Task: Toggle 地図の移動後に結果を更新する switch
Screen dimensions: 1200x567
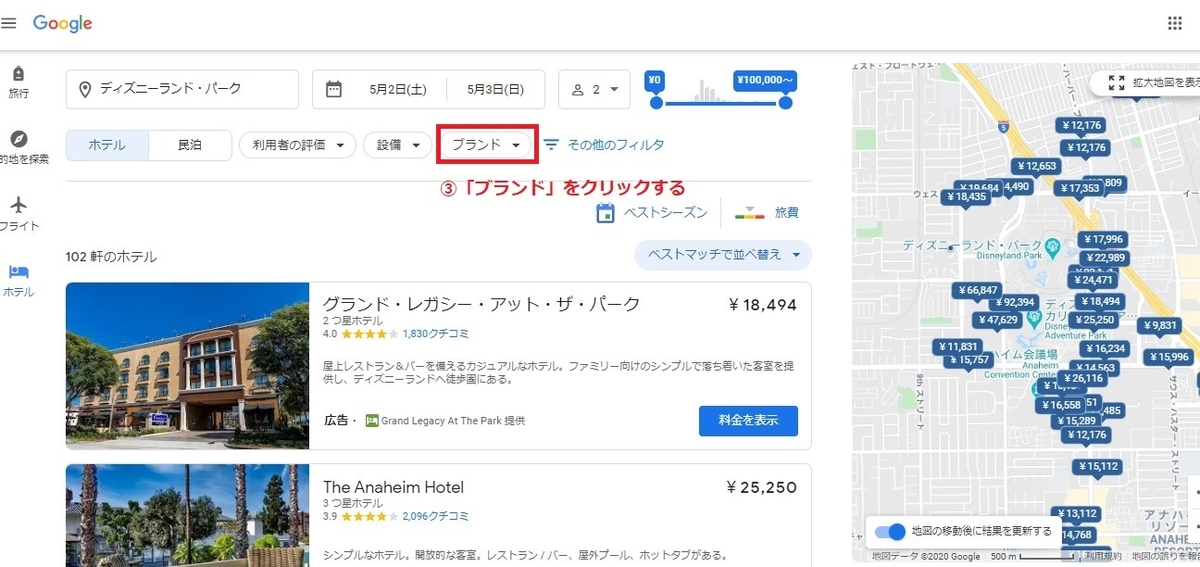Action: coord(889,531)
